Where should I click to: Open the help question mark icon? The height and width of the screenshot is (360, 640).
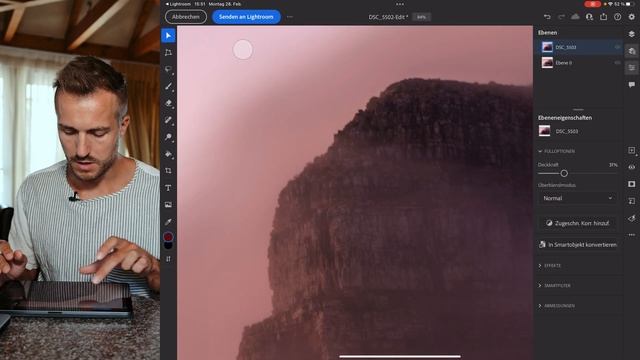(x=618, y=17)
